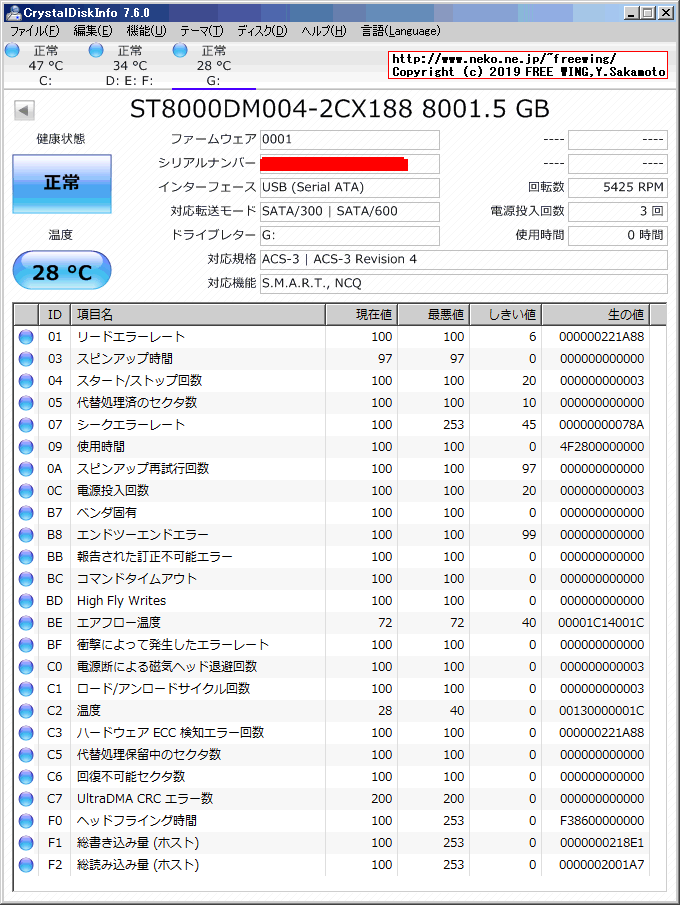Click status icon of リードエラーレート row
Image resolution: width=680 pixels, height=905 pixels.
(x=26, y=337)
